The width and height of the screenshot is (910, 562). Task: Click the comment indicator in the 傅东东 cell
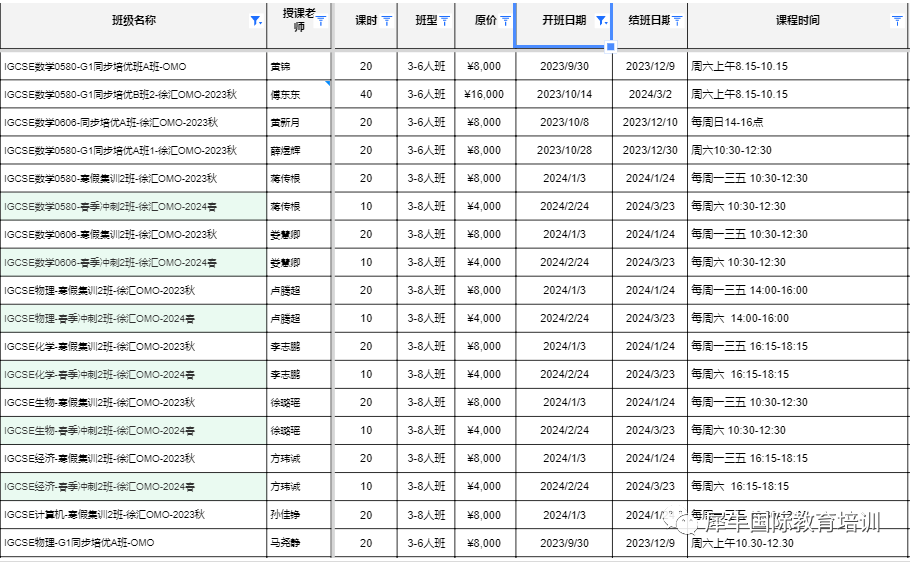328,84
